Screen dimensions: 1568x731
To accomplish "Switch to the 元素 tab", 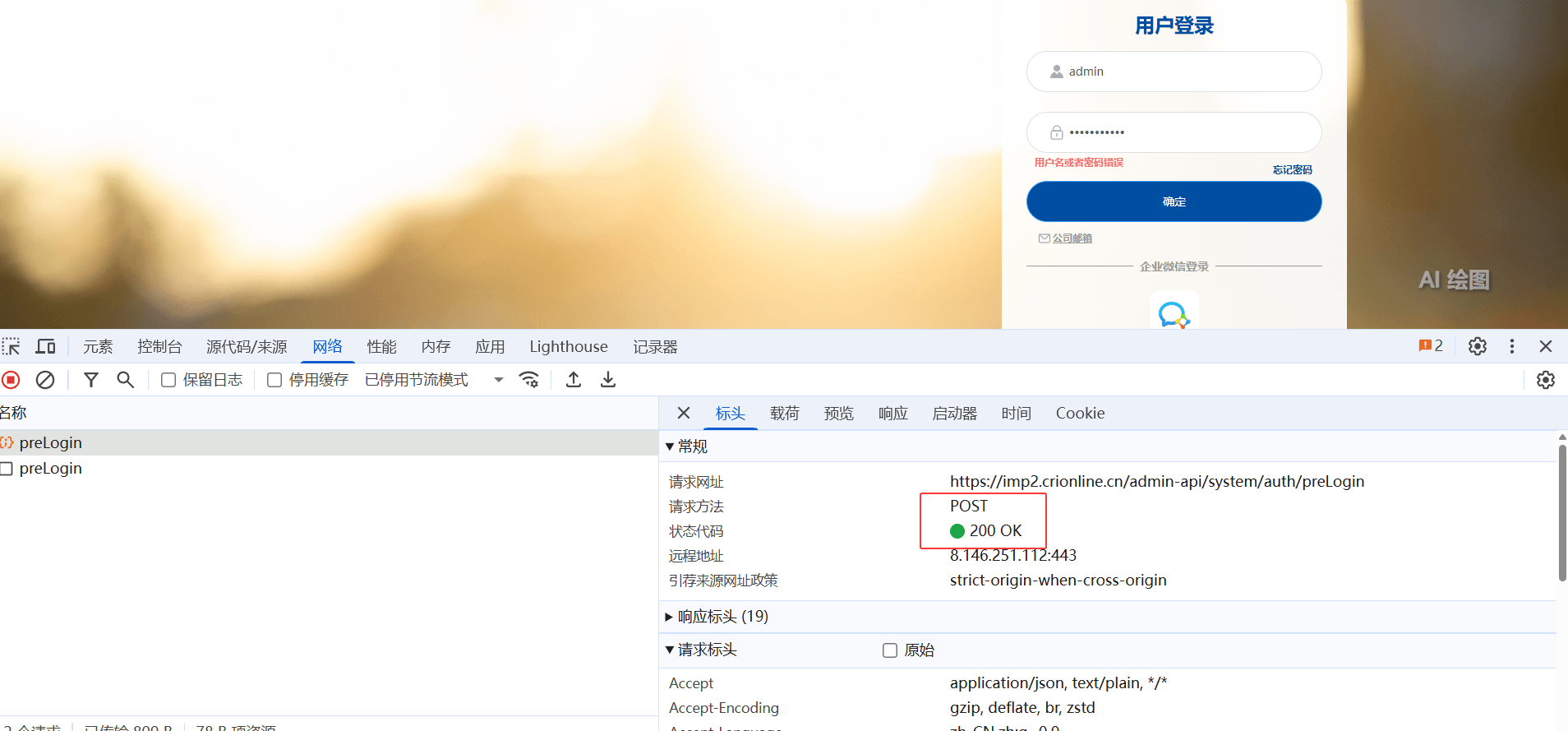I will [x=98, y=347].
